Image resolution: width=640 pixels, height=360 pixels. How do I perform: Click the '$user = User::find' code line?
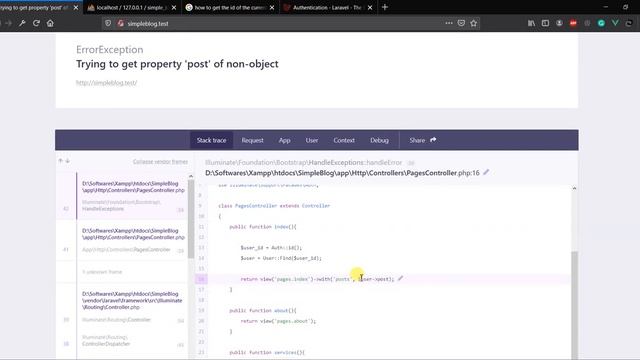click(x=281, y=258)
